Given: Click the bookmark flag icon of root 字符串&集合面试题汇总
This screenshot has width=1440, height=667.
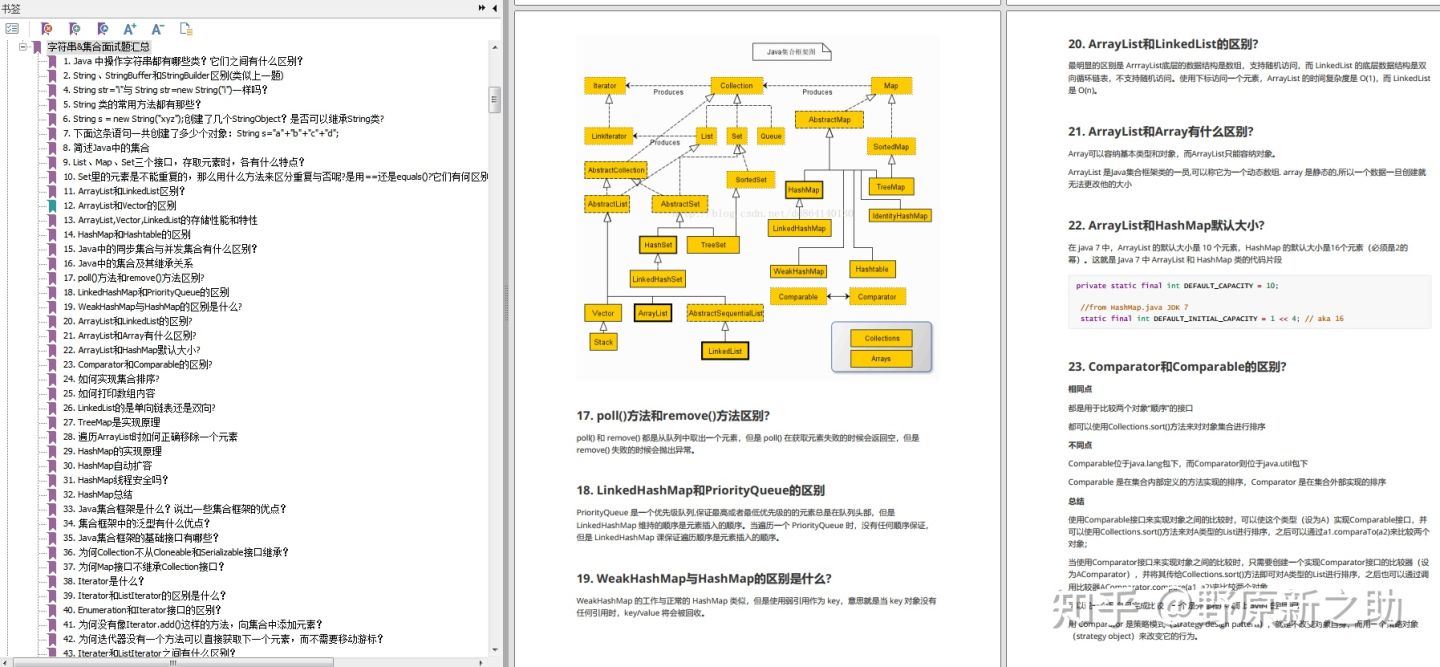Looking at the screenshot, I should click(x=37, y=46).
